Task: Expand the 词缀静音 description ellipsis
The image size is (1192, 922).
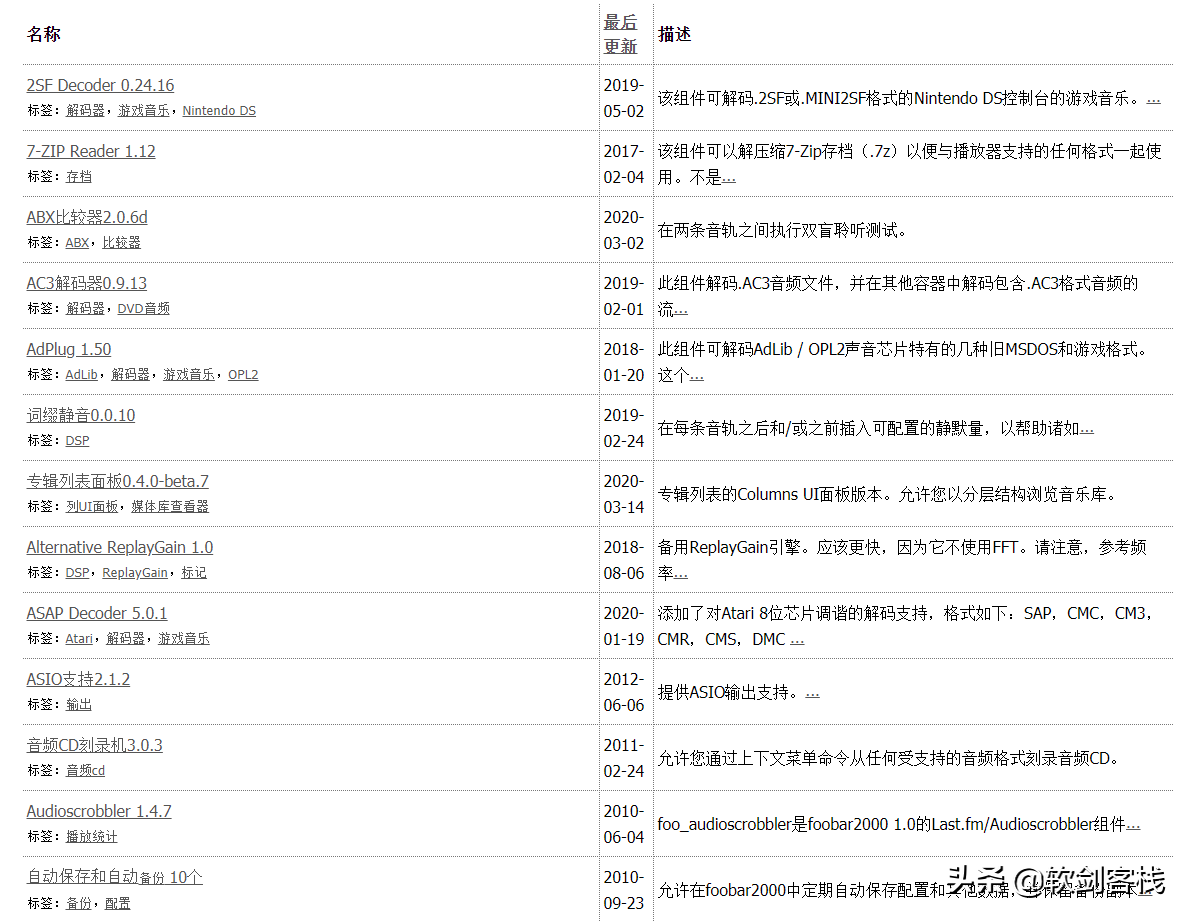Action: (x=1087, y=430)
